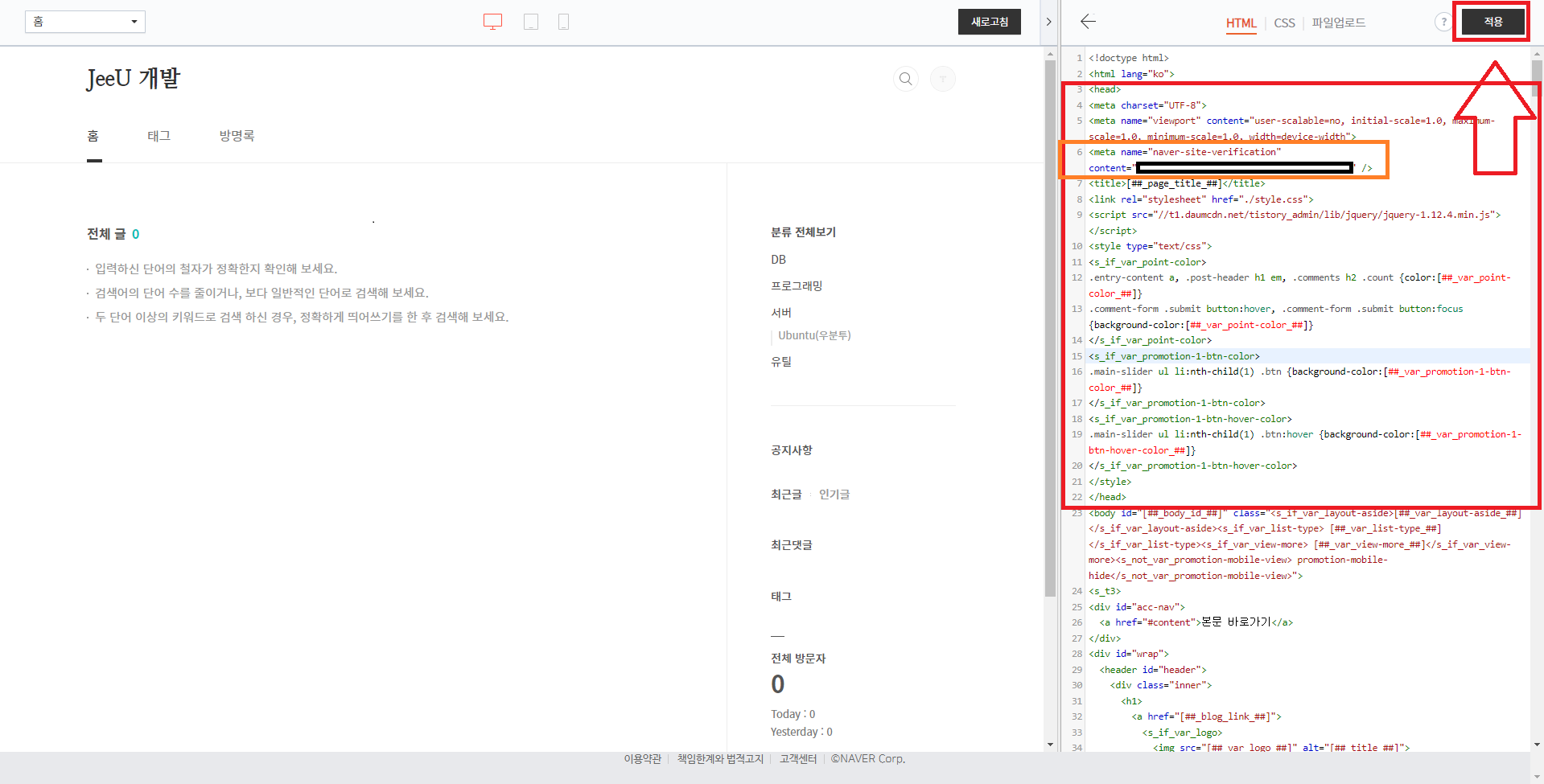This screenshot has height=784, width=1544.
Task: Open the 방명록 menu in blog navigation
Action: click(237, 136)
